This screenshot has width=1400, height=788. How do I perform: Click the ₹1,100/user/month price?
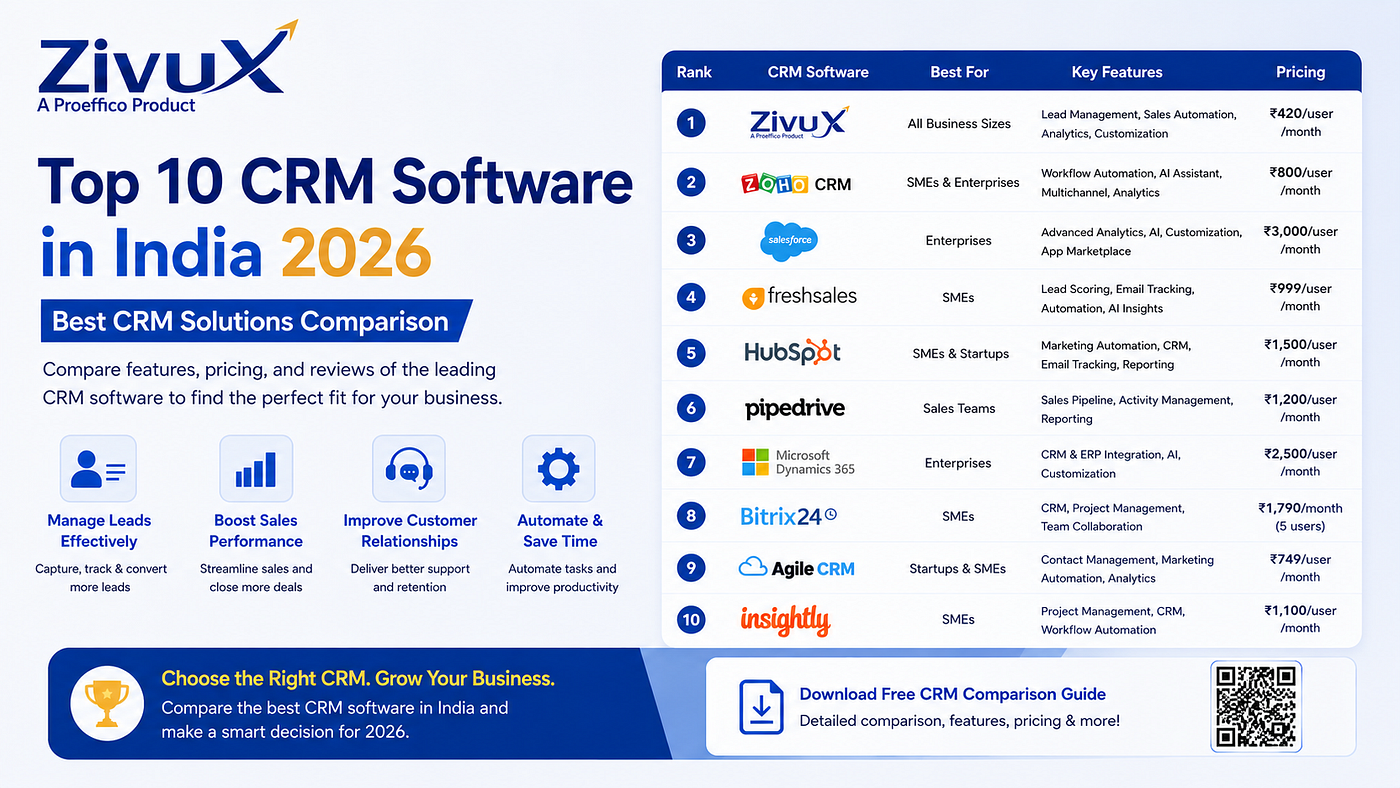coord(1301,619)
